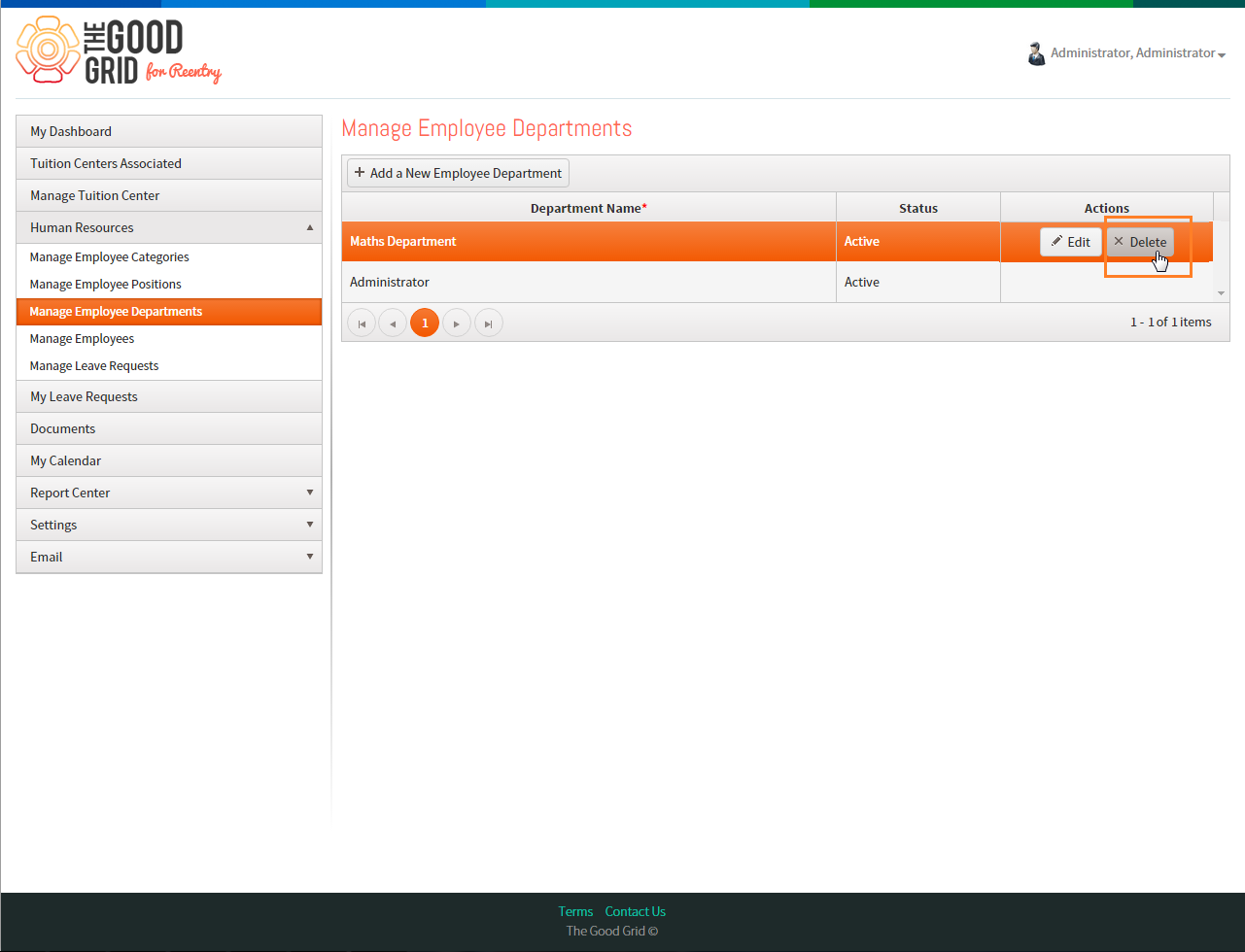This screenshot has height=952, width=1245.
Task: Sort by Department Name column header
Action: 588,208
